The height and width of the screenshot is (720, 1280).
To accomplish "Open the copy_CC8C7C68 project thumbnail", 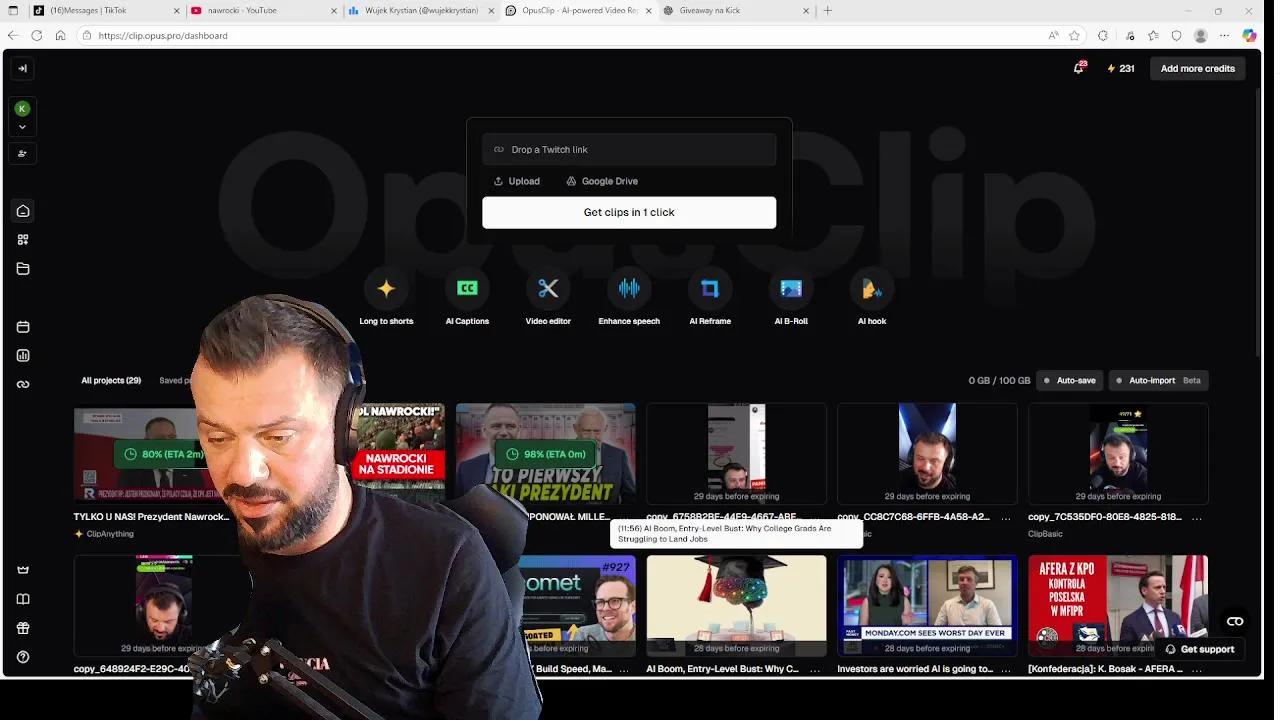I will [x=927, y=453].
